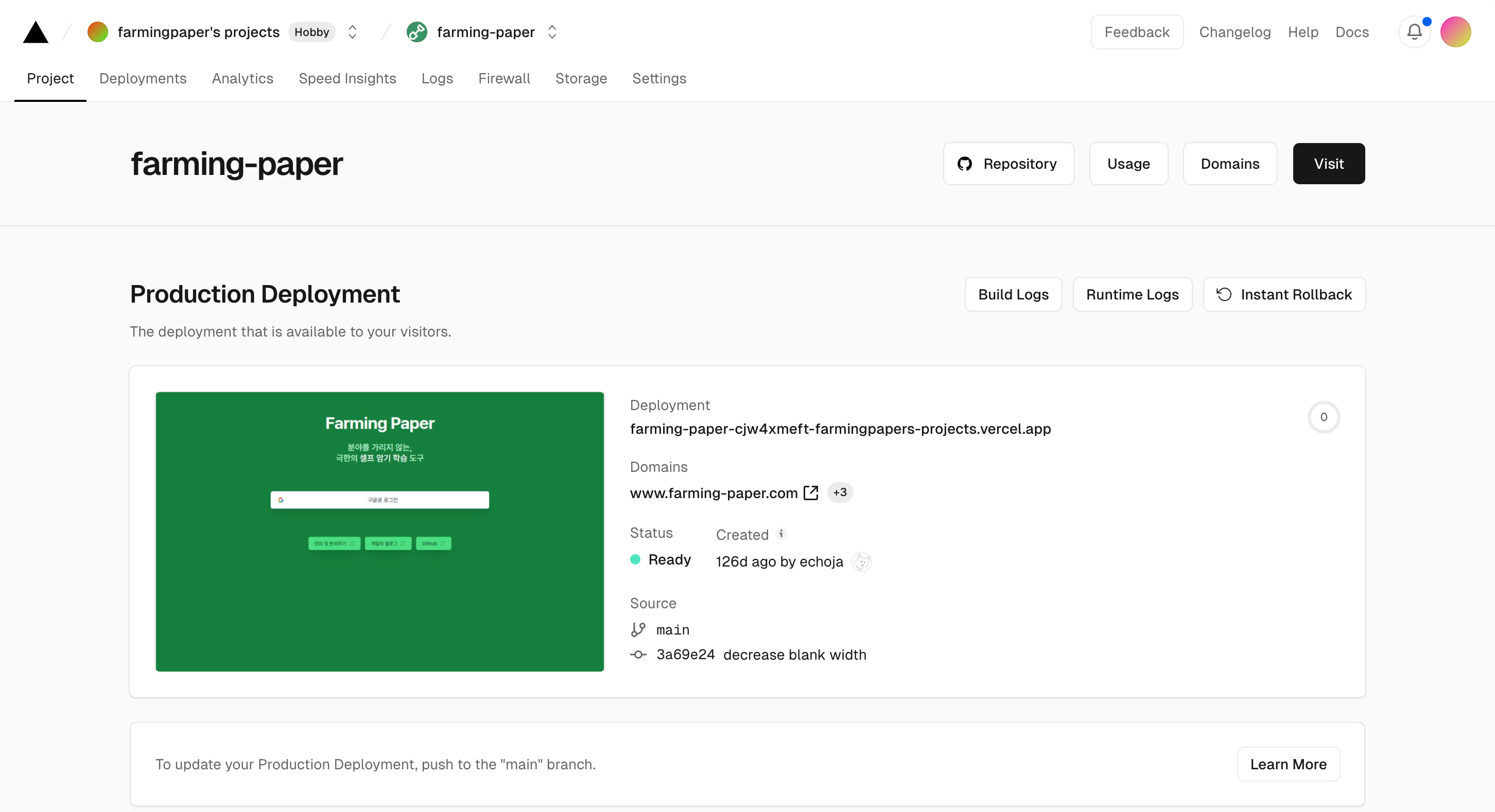Click the info icon next to Created
This screenshot has width=1495, height=812.
[x=781, y=534]
